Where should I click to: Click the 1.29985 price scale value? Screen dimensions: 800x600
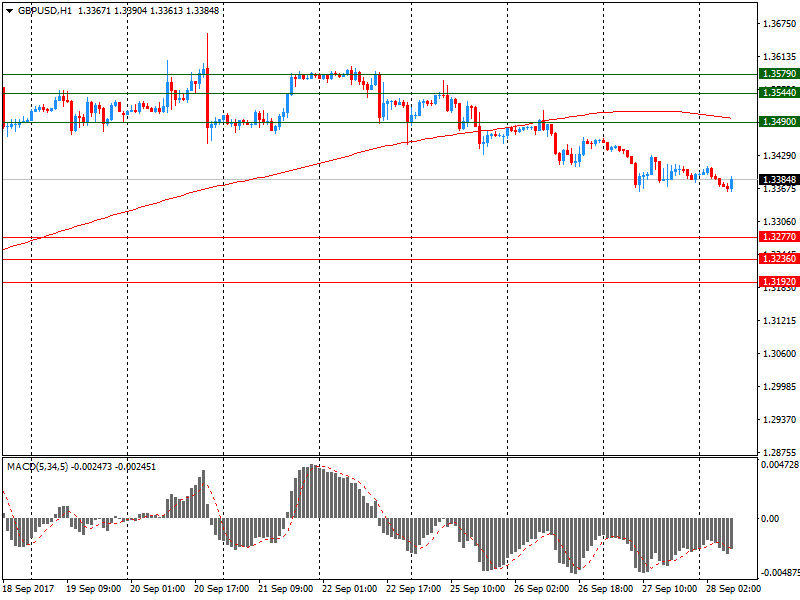click(779, 387)
